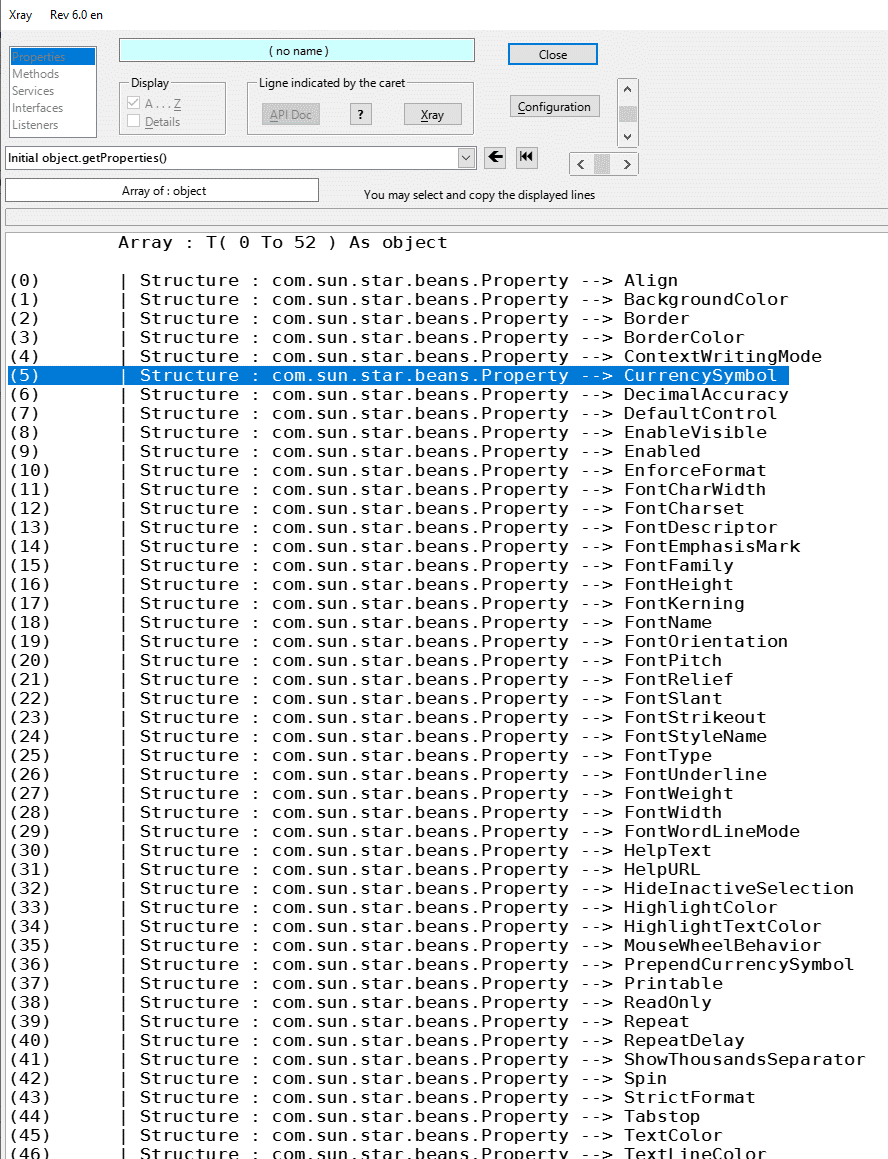Enable the Details checkbox
Screen dimensions: 888x1159
pos(134,122)
